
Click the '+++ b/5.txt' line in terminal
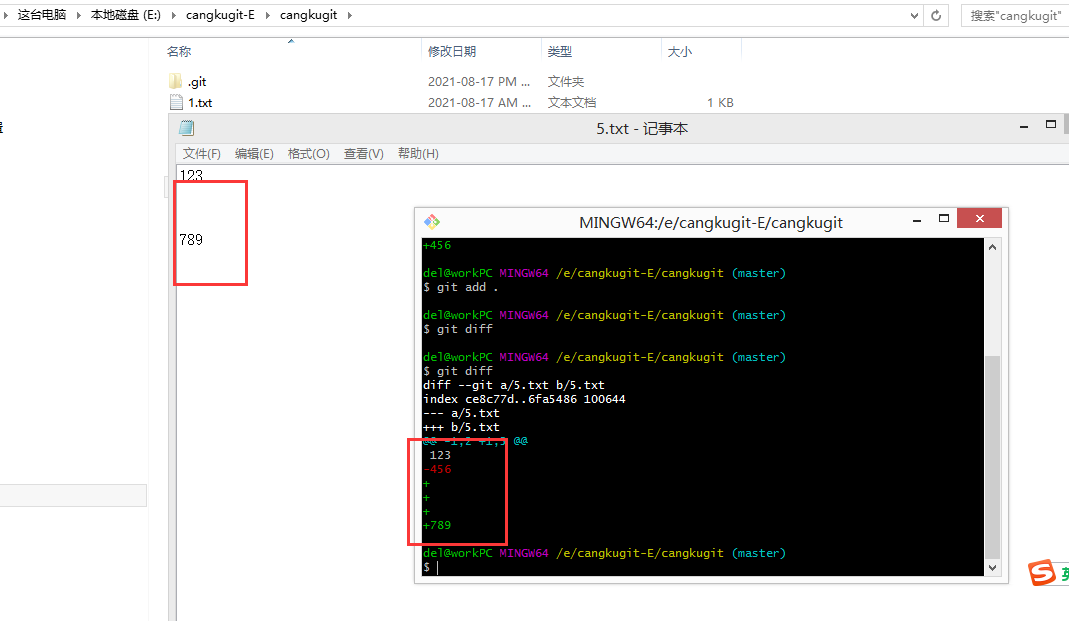click(x=461, y=427)
